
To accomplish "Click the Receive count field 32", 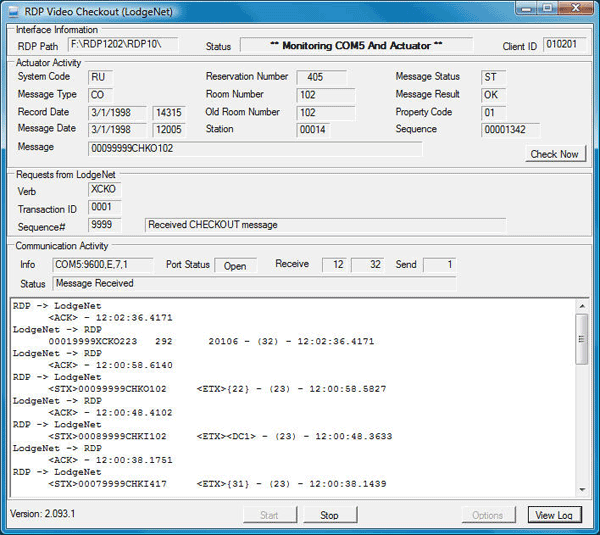I will click(368, 265).
